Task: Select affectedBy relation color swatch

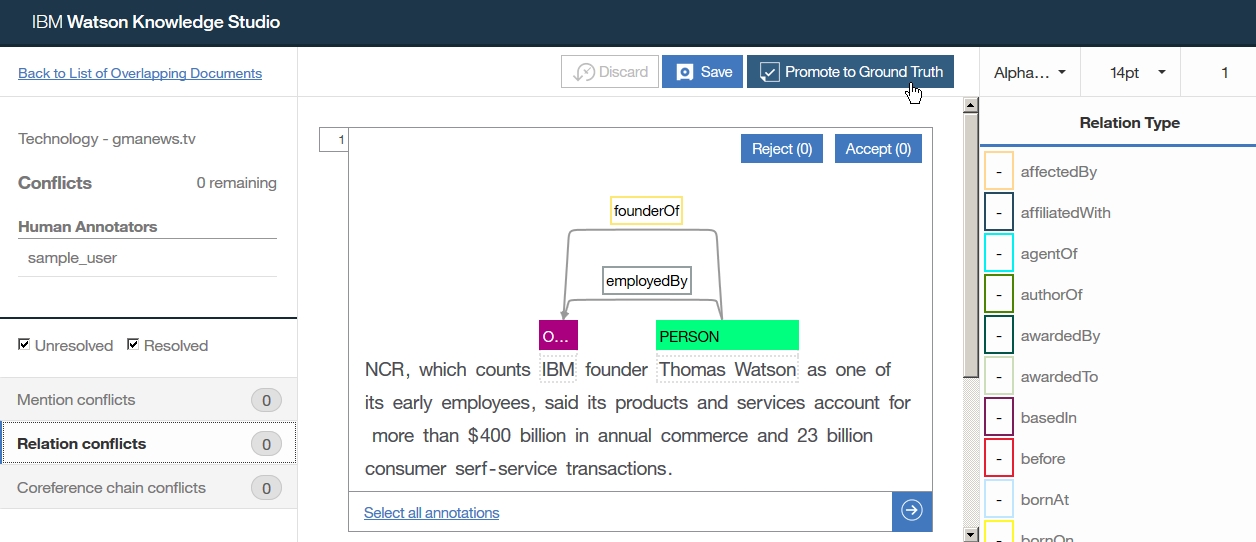Action: (999, 171)
